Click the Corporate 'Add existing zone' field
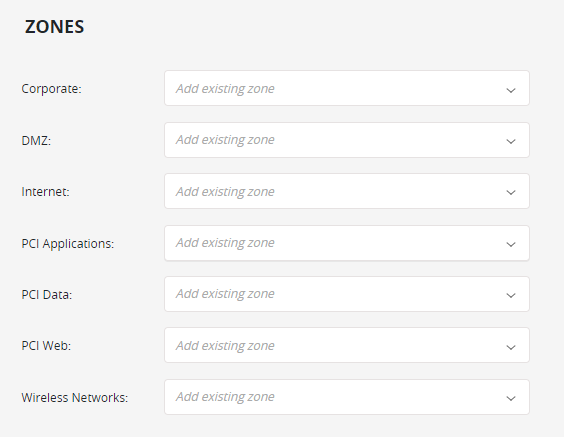Screen dimensions: 564x437 tap(347, 88)
